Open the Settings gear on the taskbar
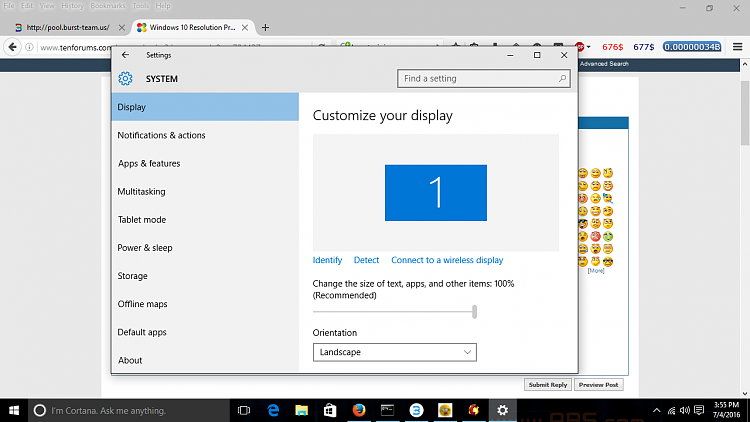750x422 pixels. (x=502, y=411)
